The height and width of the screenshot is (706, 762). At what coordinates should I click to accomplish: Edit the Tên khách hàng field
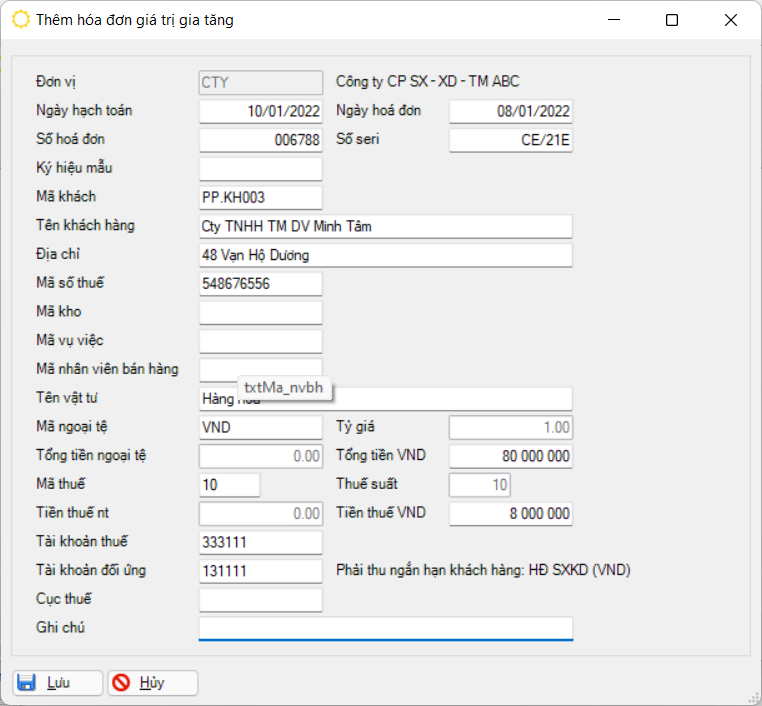[385, 227]
